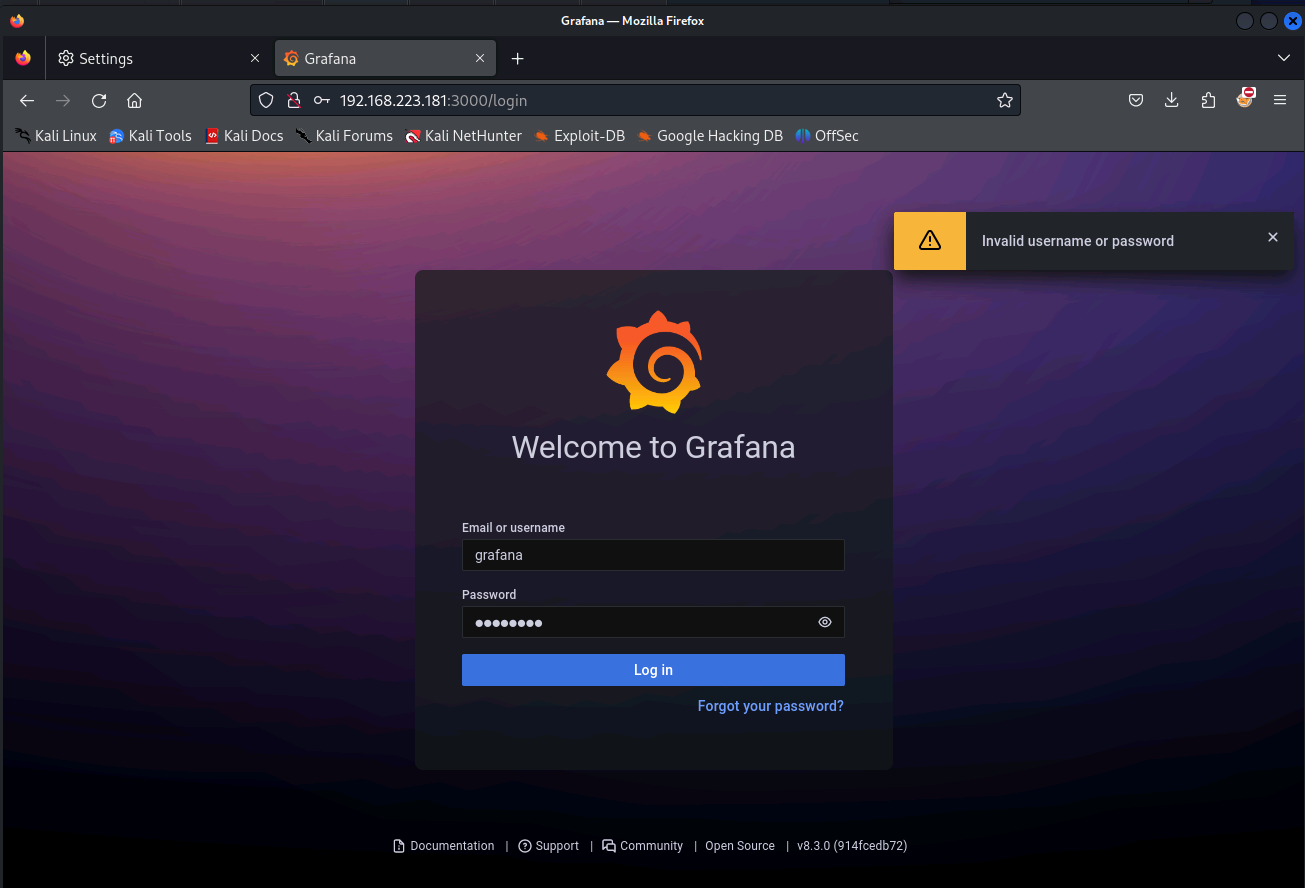This screenshot has height=888, width=1305.
Task: Open the Open Source footer link
Action: click(x=740, y=846)
